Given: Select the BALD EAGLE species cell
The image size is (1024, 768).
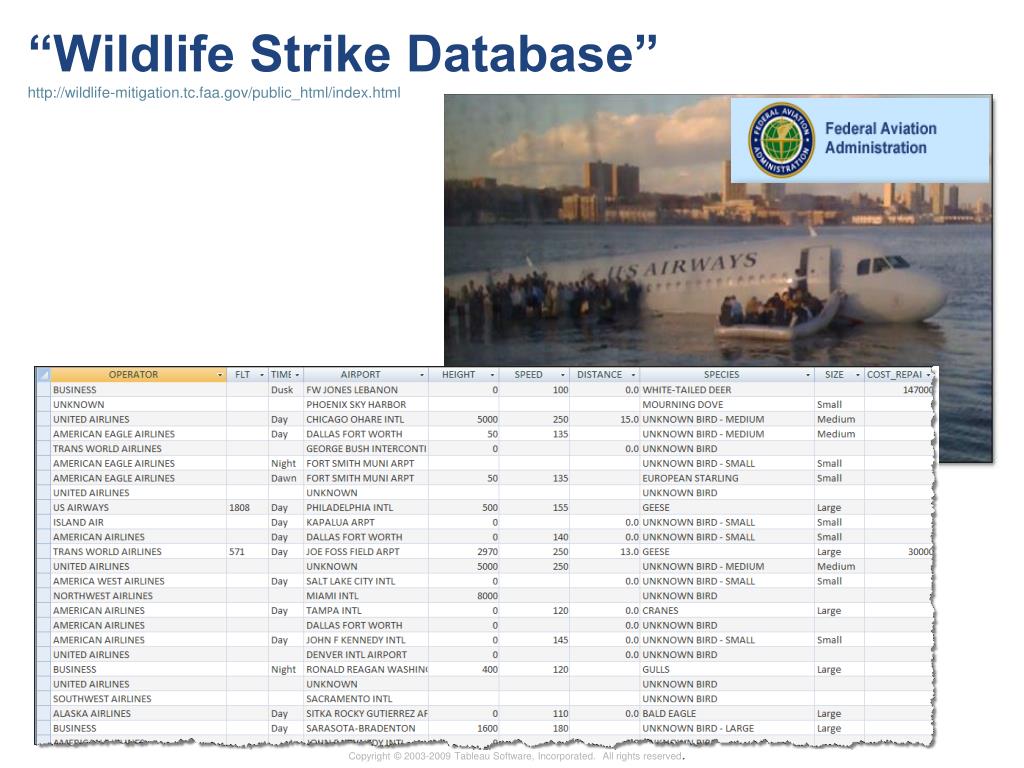Looking at the screenshot, I should tap(727, 714).
